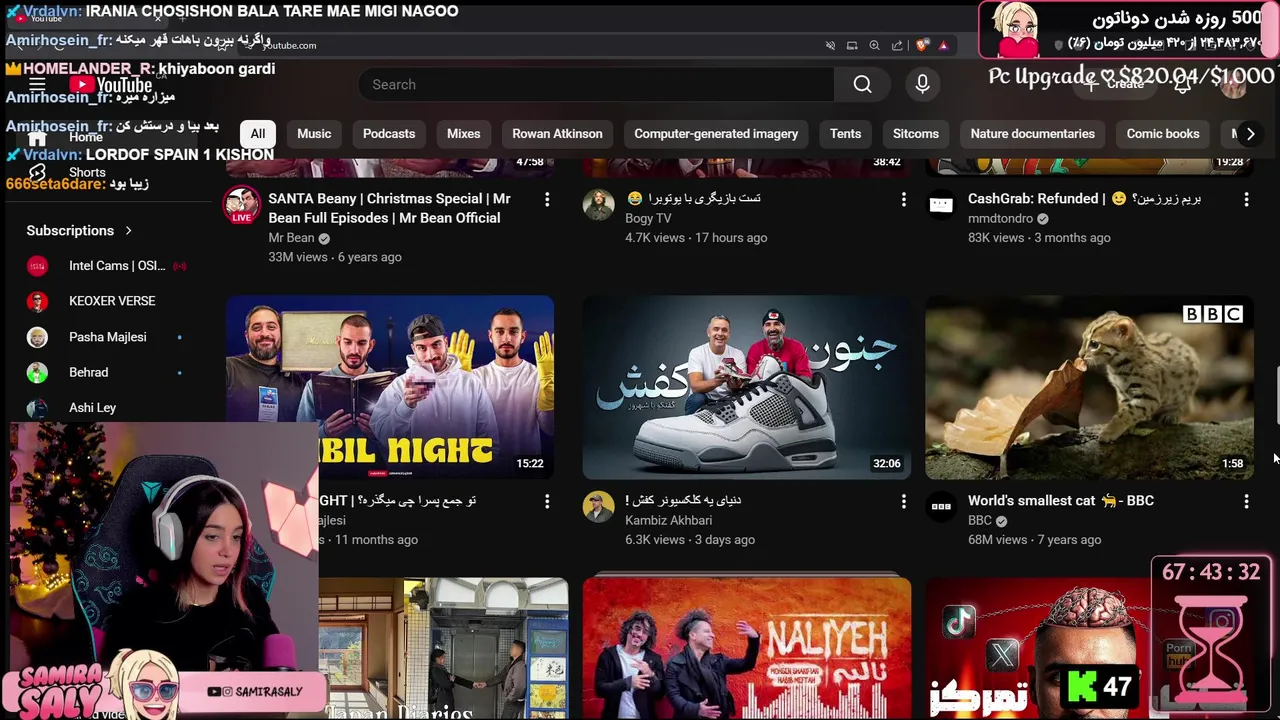Open more options for World's smallest cat
Viewport: 1280px width, 720px height.
[1246, 502]
